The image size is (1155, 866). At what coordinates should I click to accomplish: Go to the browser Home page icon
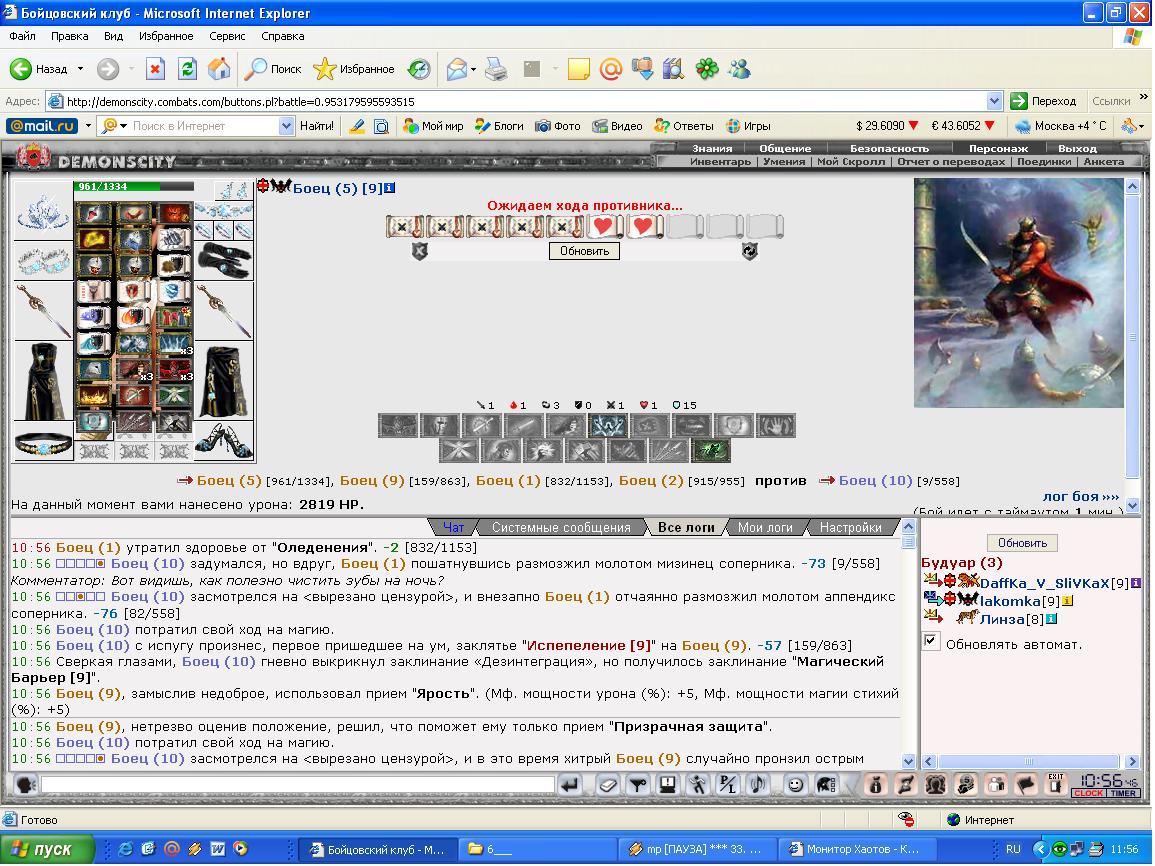point(219,69)
